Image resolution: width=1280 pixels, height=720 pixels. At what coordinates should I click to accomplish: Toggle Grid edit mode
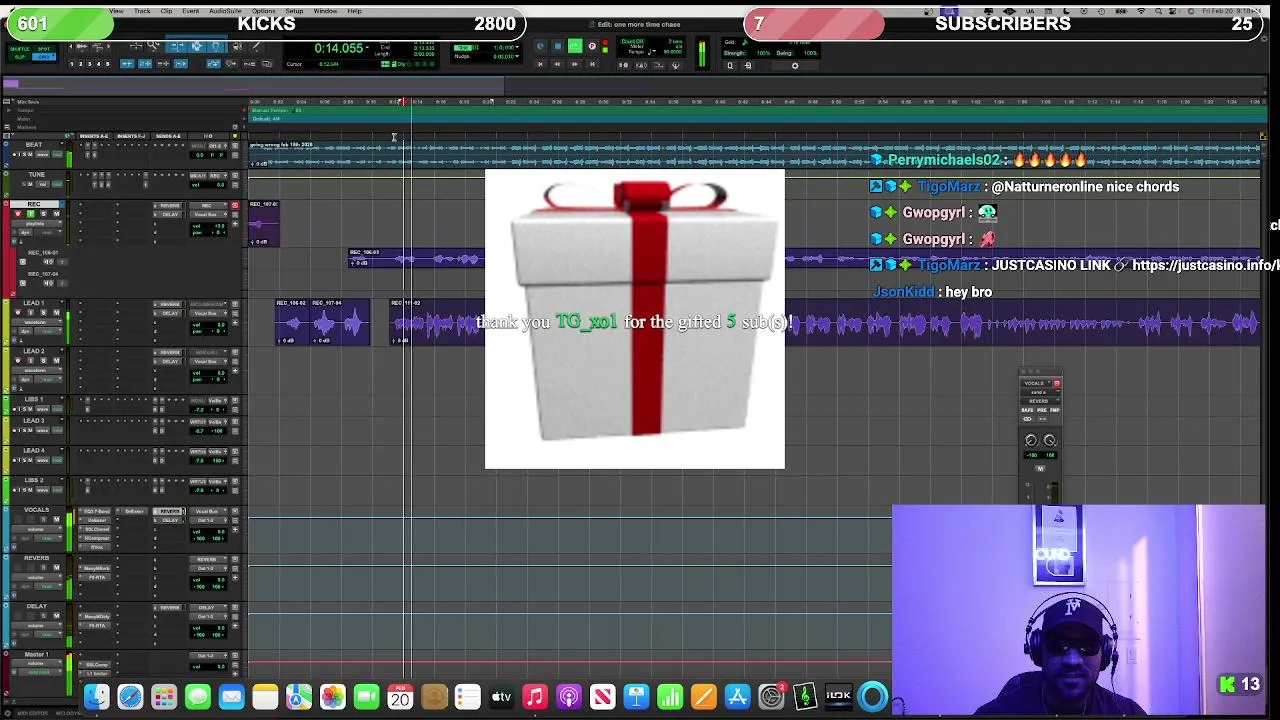click(x=44, y=57)
